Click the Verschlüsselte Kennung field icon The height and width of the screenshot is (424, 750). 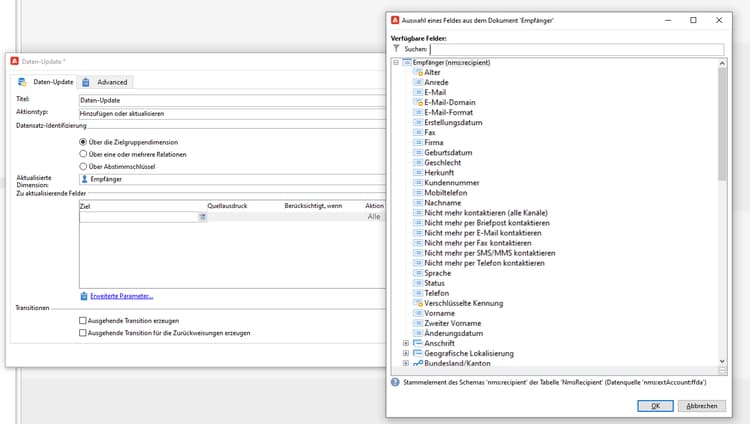pos(418,303)
